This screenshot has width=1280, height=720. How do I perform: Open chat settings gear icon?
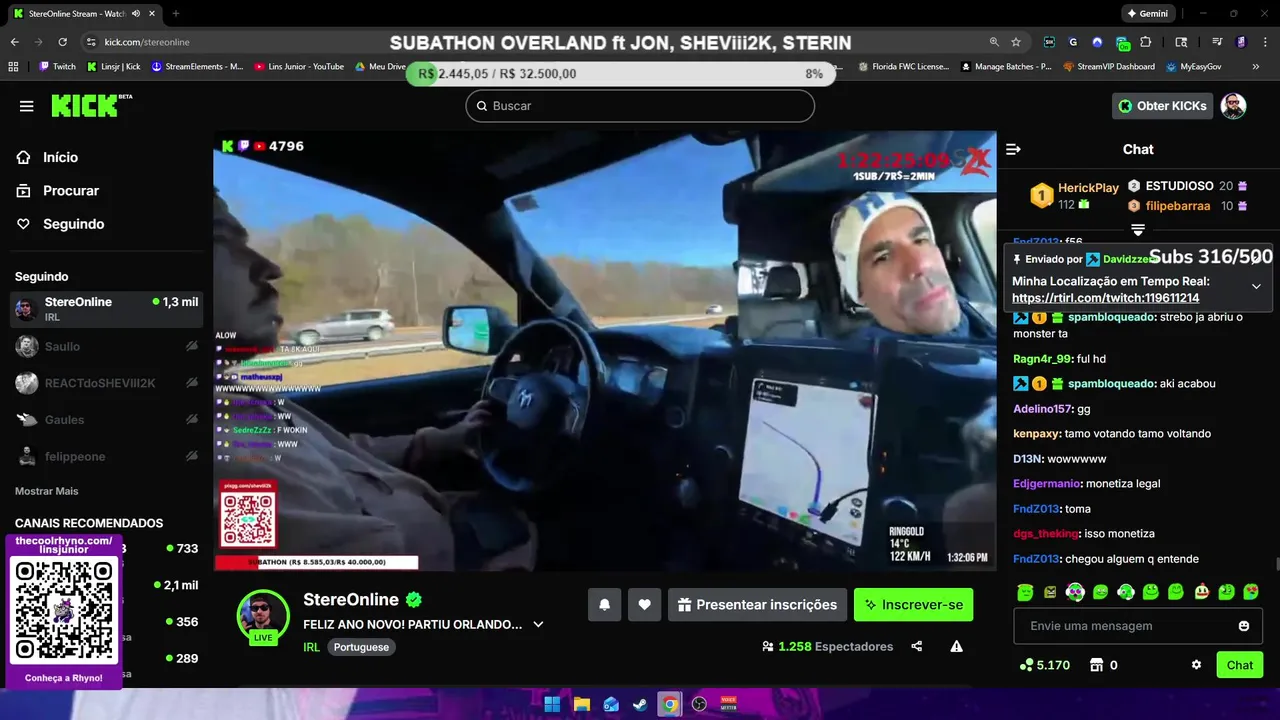tap(1196, 665)
